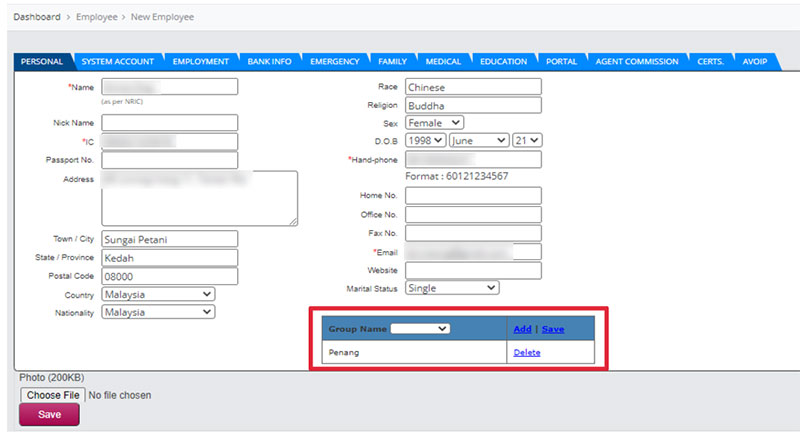This screenshot has height=434, width=800.
Task: Expand the Sex dropdown
Action: (x=434, y=123)
